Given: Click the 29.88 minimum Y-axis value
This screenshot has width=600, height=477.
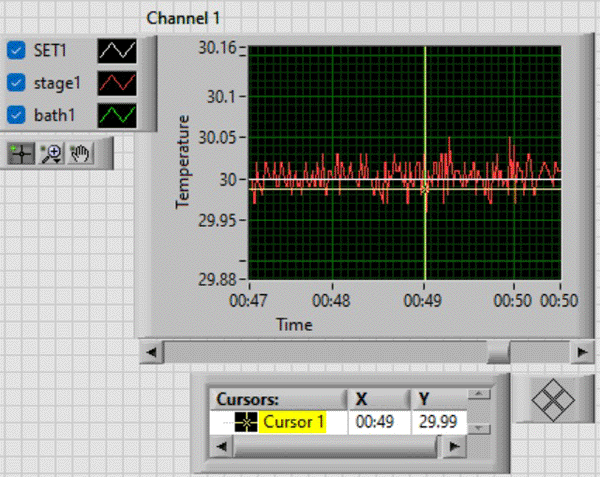Looking at the screenshot, I should point(217,280).
